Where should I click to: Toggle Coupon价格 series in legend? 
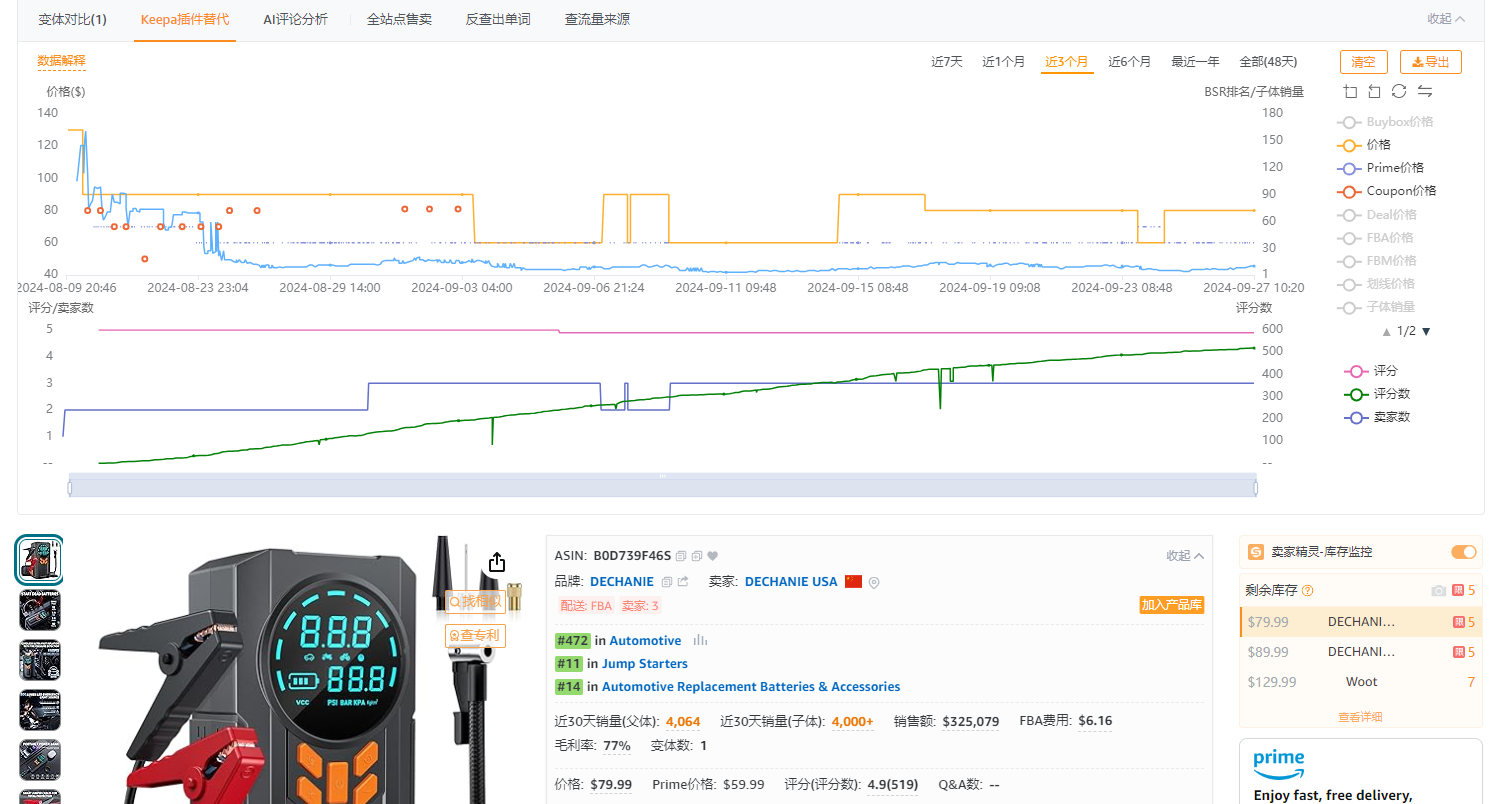point(1387,191)
